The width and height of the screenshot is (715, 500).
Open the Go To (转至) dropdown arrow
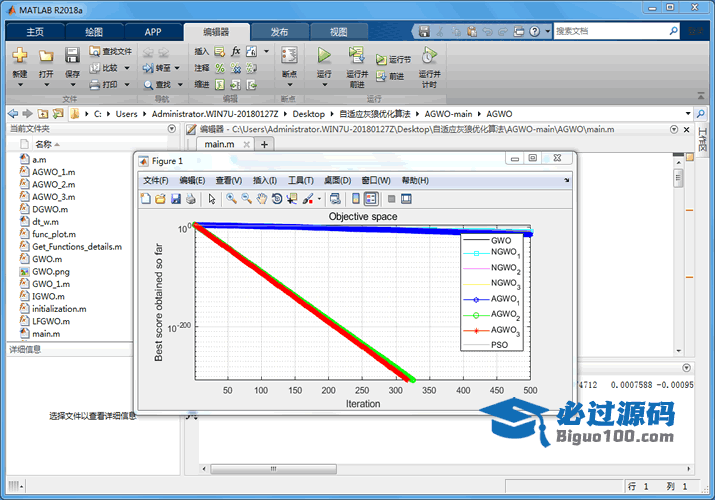tap(177, 68)
